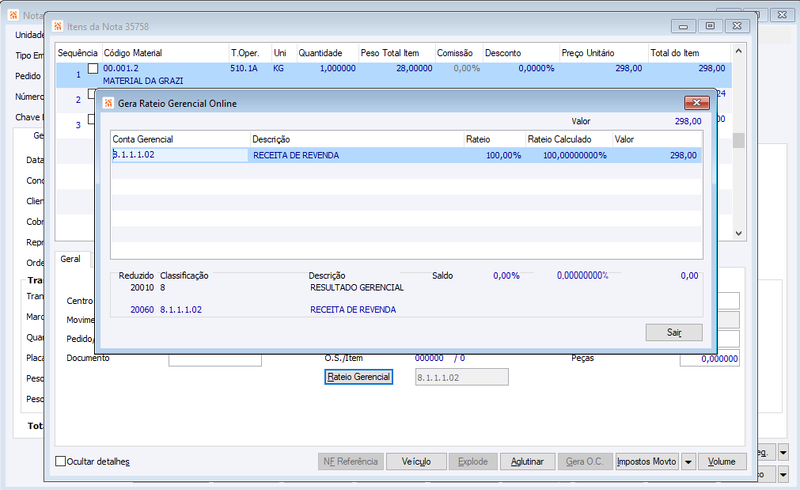Screen dimensions: 800x490
Task: Click the Volume button
Action: (722, 461)
